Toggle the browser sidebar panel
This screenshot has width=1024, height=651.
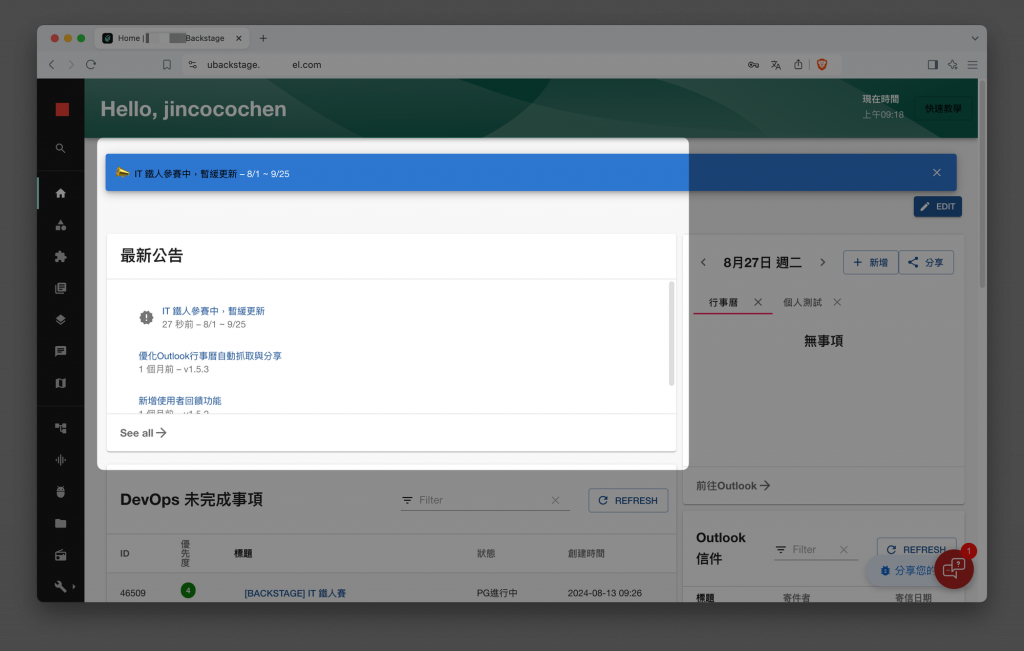click(933, 65)
